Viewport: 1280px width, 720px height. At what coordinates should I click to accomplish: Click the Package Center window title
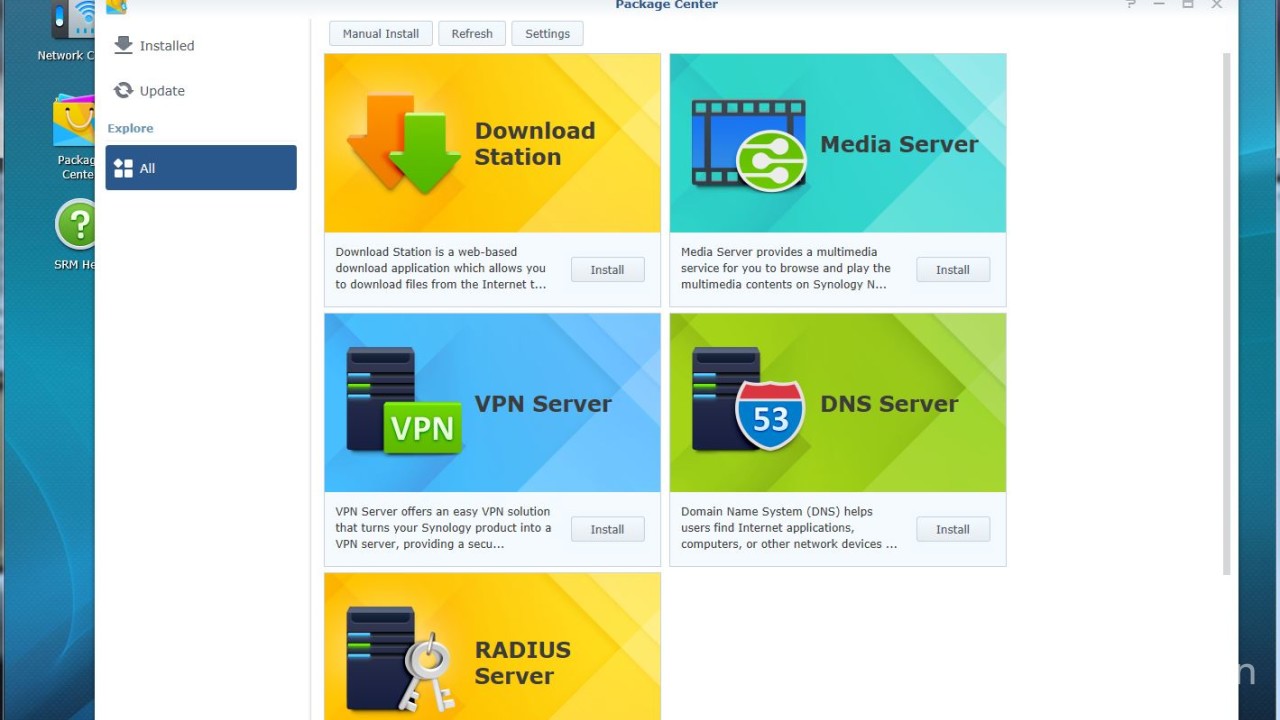click(666, 5)
